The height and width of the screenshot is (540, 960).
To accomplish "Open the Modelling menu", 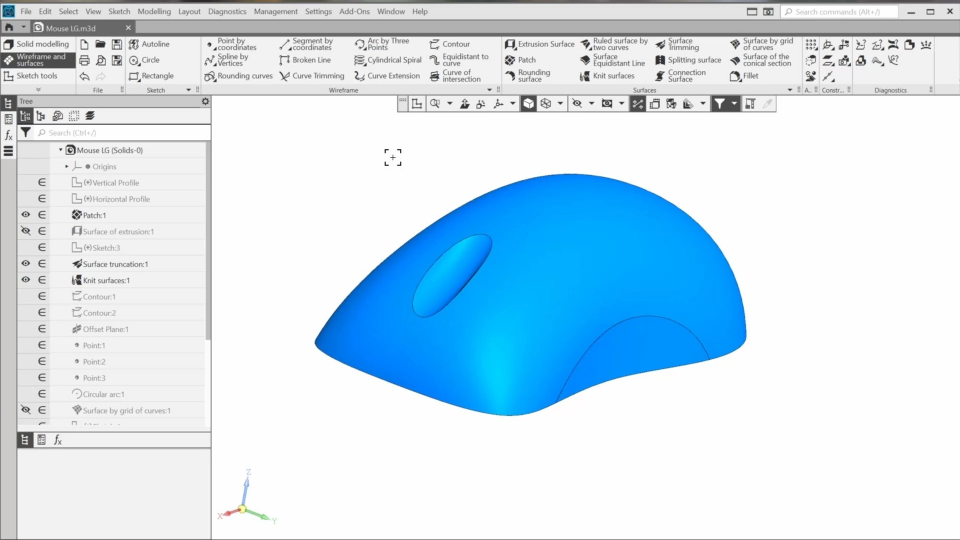I will coord(154,11).
